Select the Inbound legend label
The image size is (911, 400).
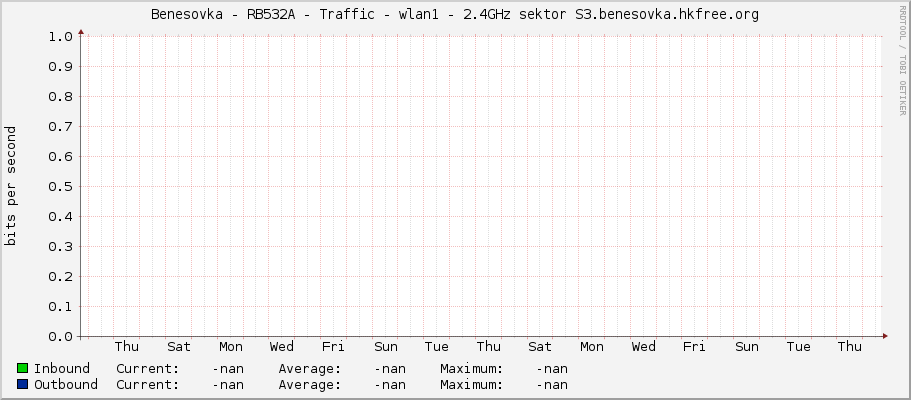click(62, 369)
